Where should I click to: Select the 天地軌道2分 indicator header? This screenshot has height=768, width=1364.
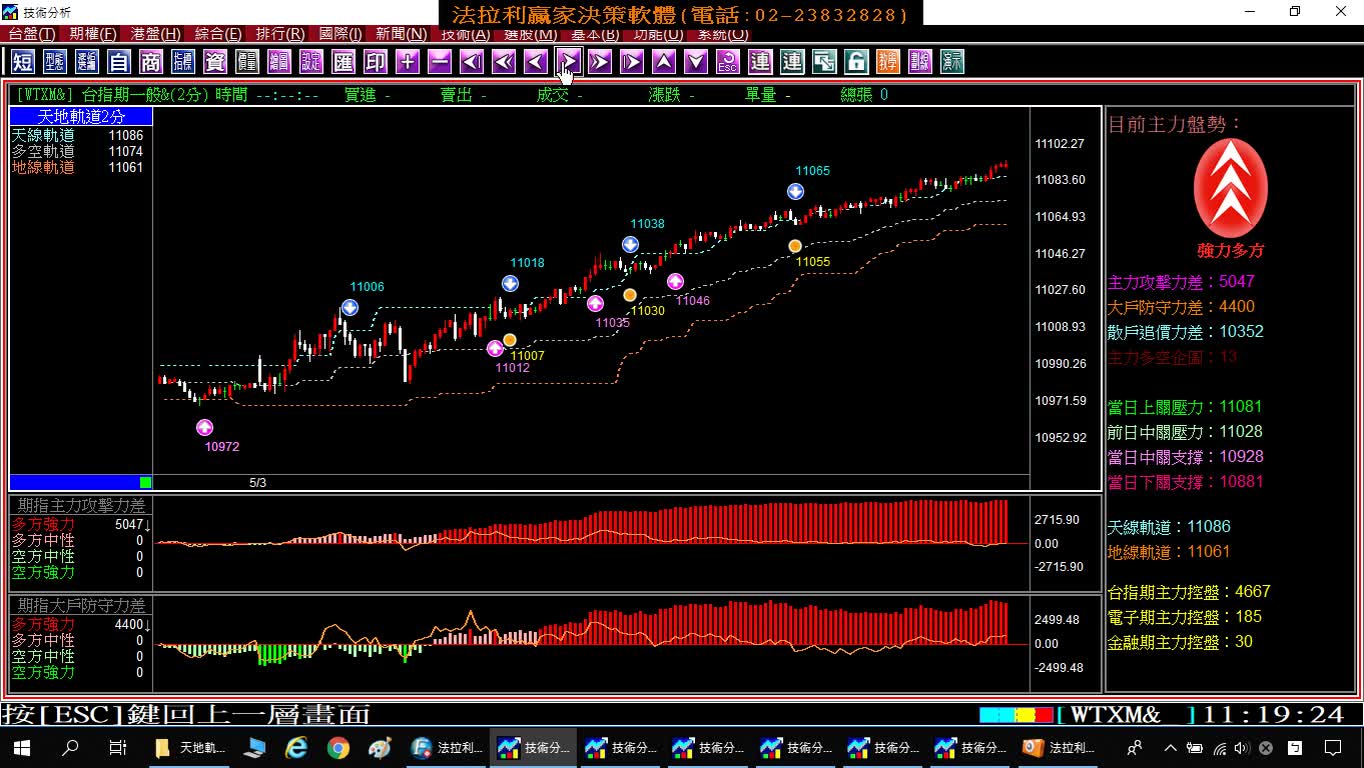81,117
